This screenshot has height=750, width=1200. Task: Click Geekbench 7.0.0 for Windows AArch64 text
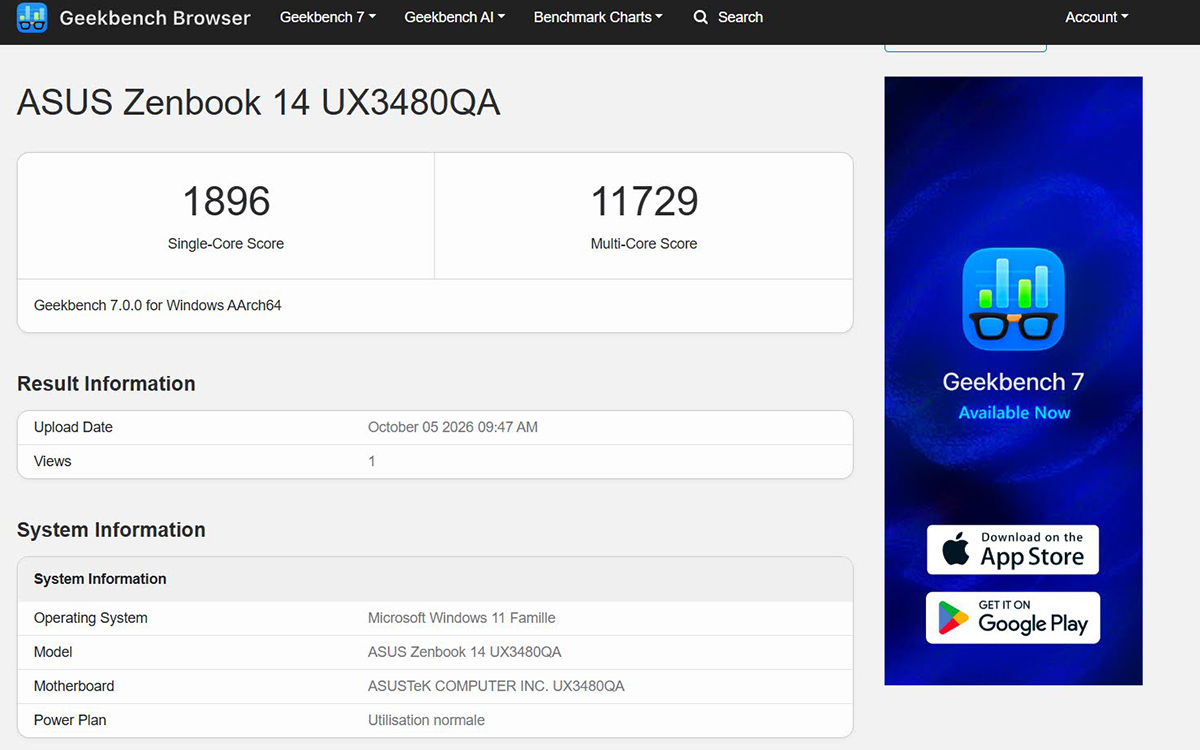click(x=158, y=305)
